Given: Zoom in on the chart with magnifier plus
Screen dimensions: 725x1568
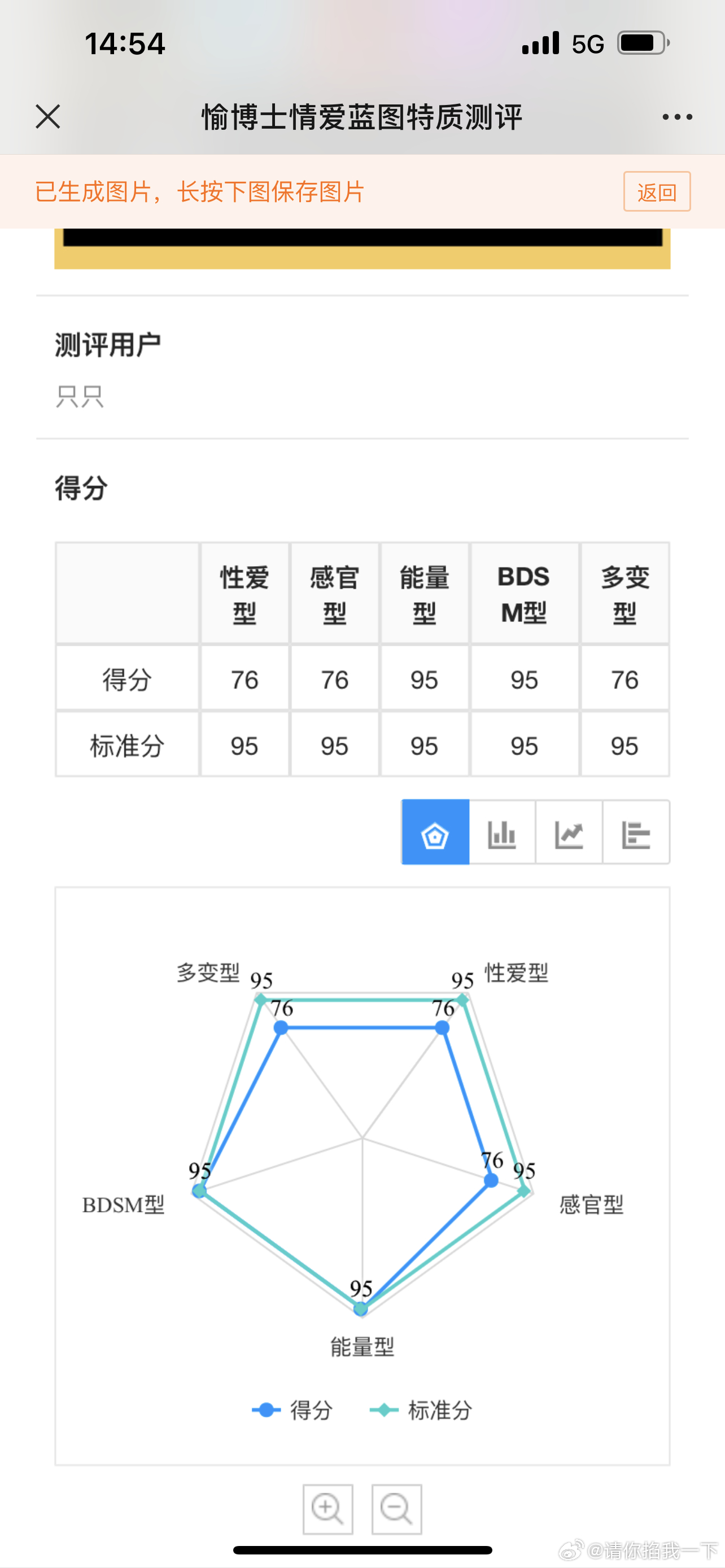Looking at the screenshot, I should (328, 1509).
